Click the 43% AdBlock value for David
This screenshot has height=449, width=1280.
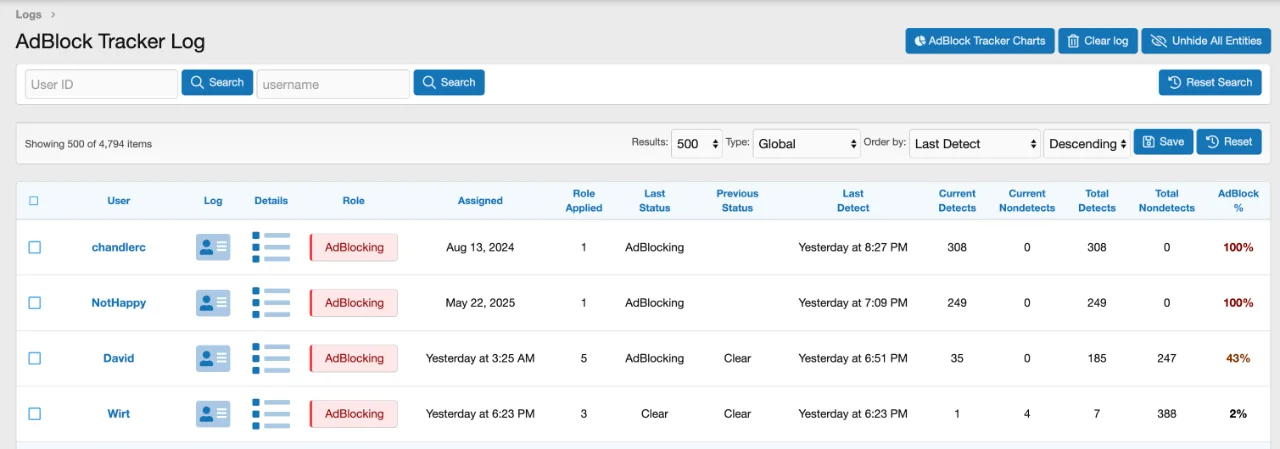tap(1238, 358)
